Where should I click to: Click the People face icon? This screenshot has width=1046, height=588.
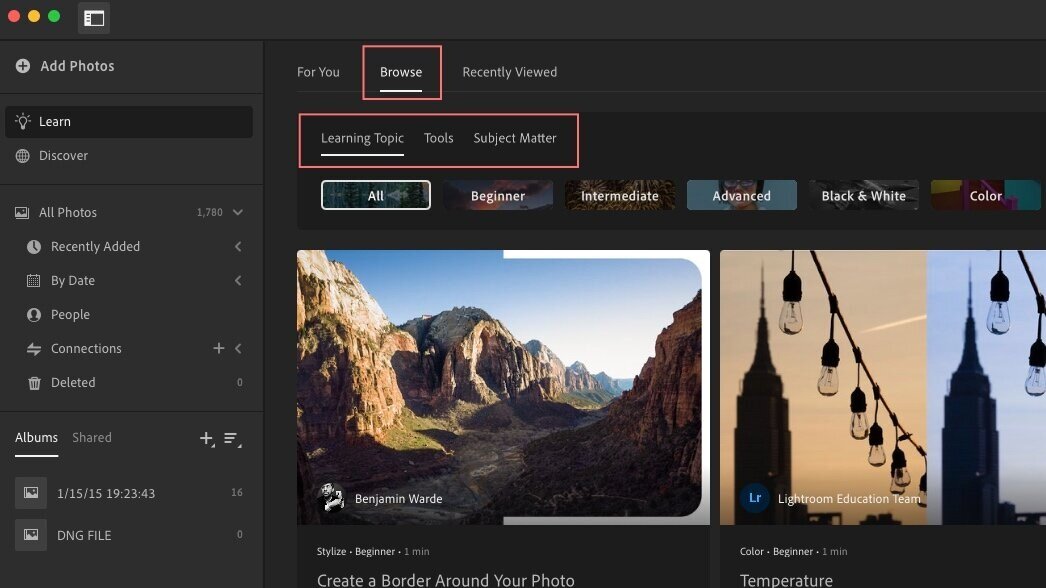pos(33,314)
